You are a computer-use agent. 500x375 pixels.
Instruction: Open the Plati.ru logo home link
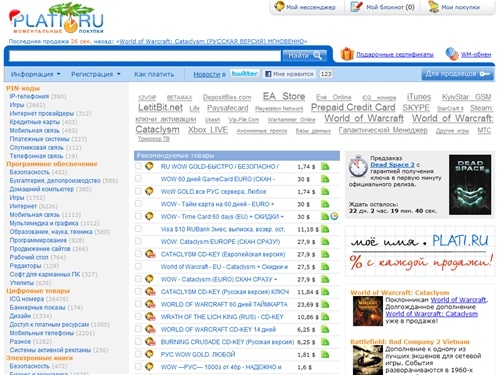coord(56,19)
